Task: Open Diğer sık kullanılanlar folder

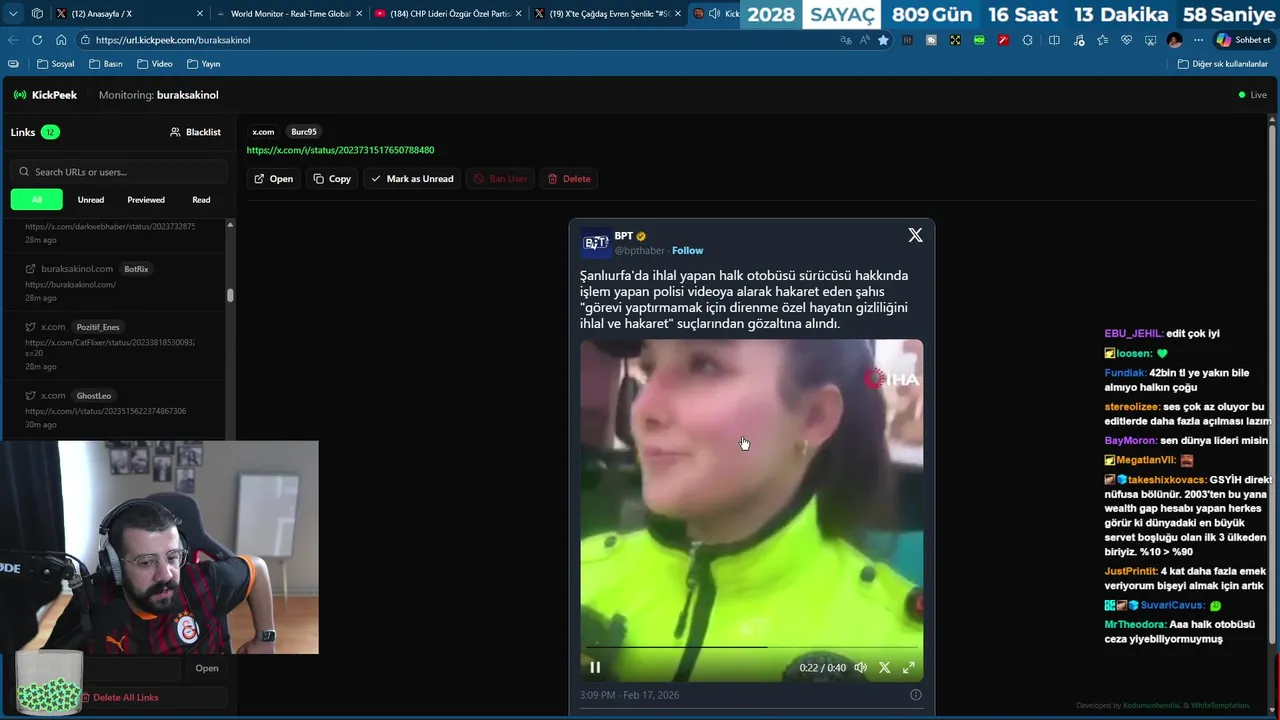Action: [x=1222, y=64]
